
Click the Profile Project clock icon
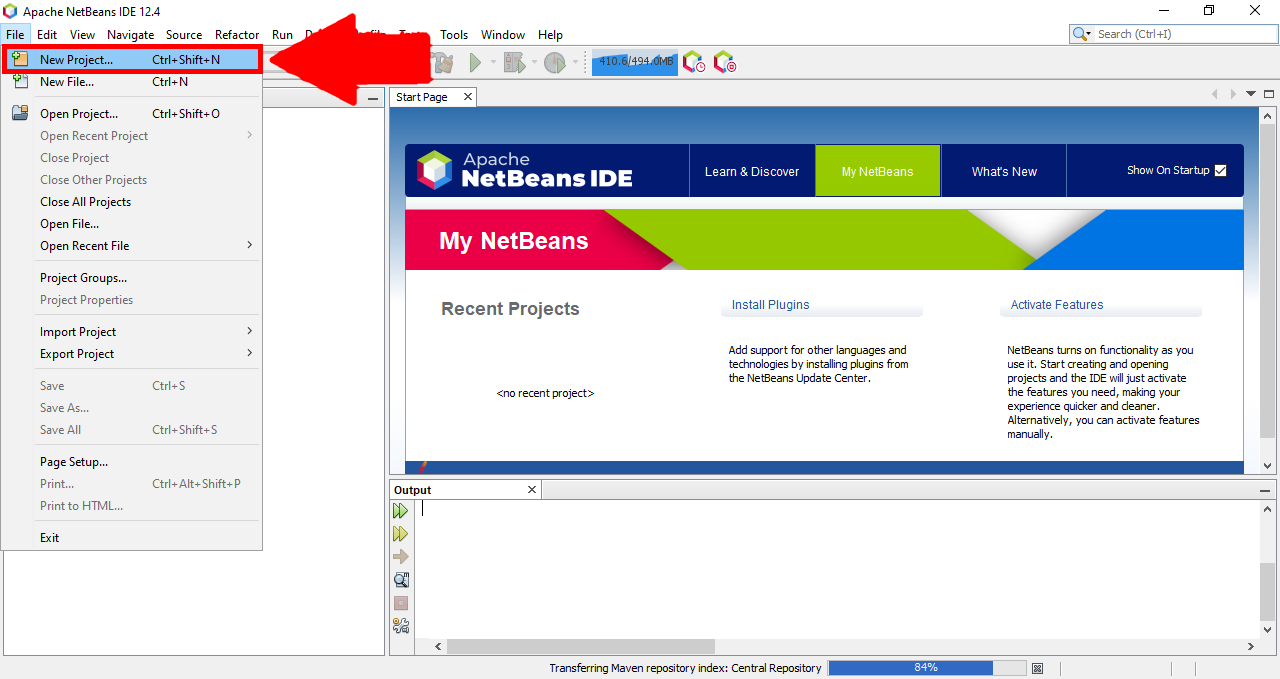tap(555, 62)
